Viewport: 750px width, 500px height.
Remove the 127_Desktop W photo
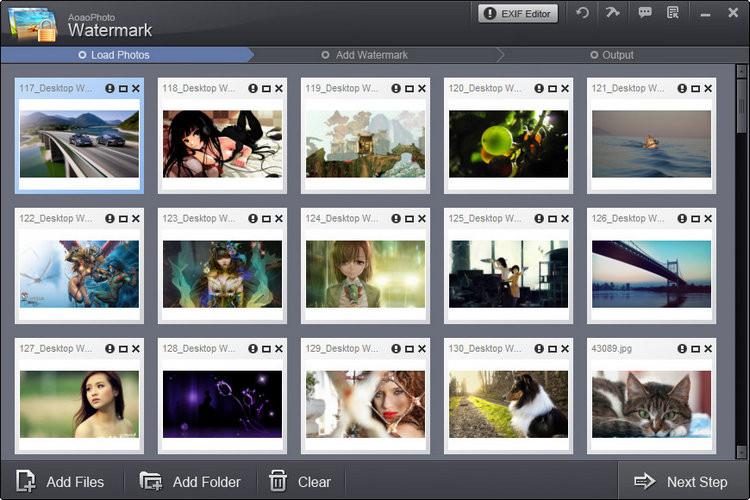[x=136, y=349]
